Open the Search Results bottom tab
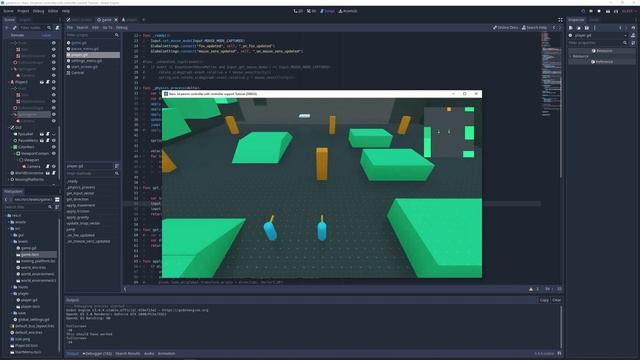The height and width of the screenshot is (360, 640). click(127, 353)
